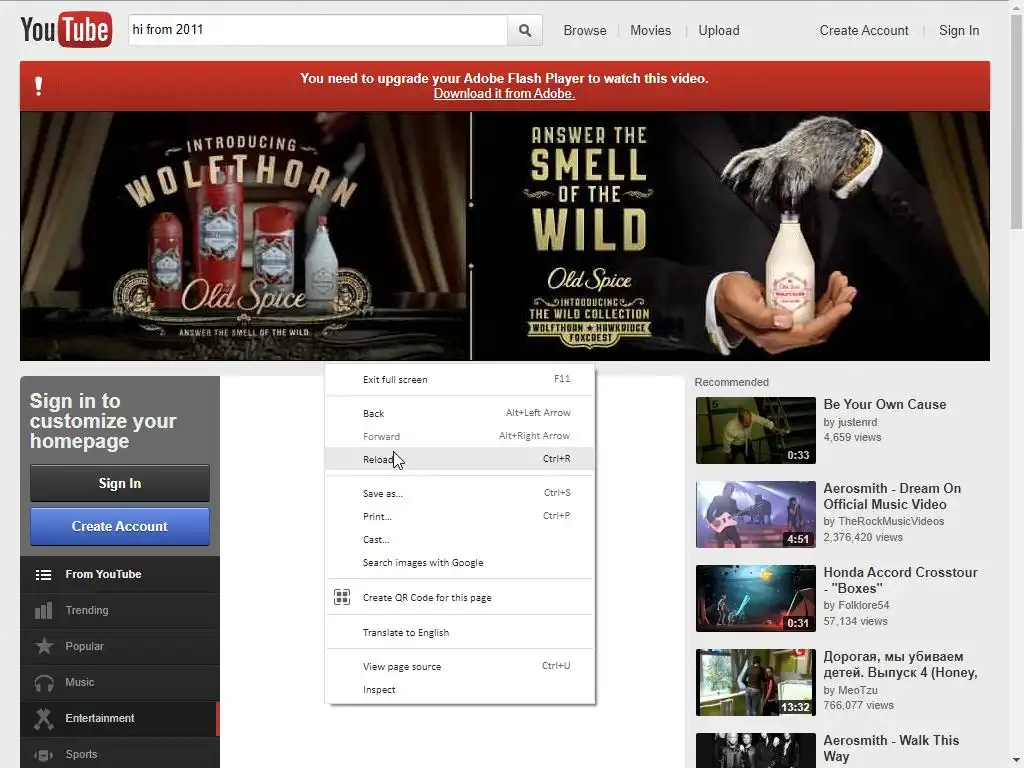Click the exclamation alert icon
The image size is (1024, 768).
[39, 86]
